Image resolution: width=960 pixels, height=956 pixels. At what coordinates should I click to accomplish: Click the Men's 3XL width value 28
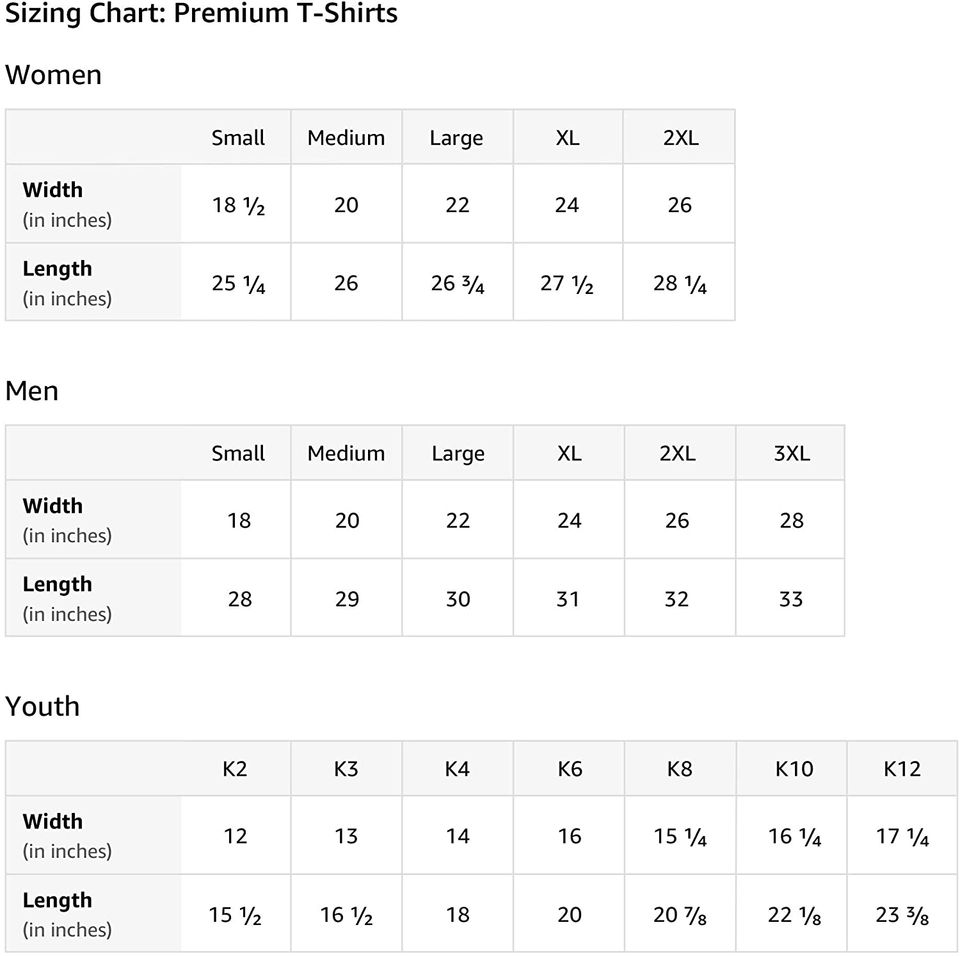point(791,520)
